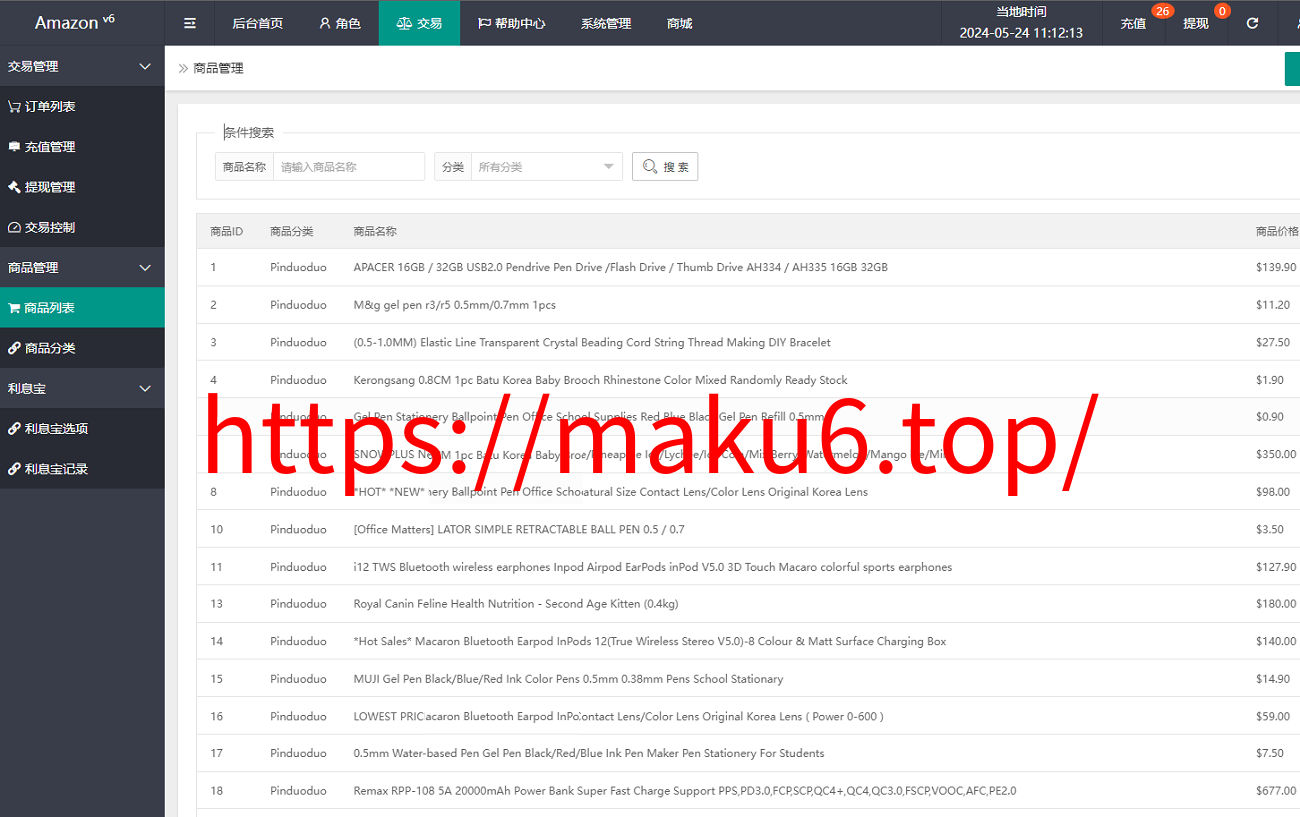Viewport: 1300px width, 817px height.
Task: Open 充值管理 in the sidebar
Action: point(82,146)
